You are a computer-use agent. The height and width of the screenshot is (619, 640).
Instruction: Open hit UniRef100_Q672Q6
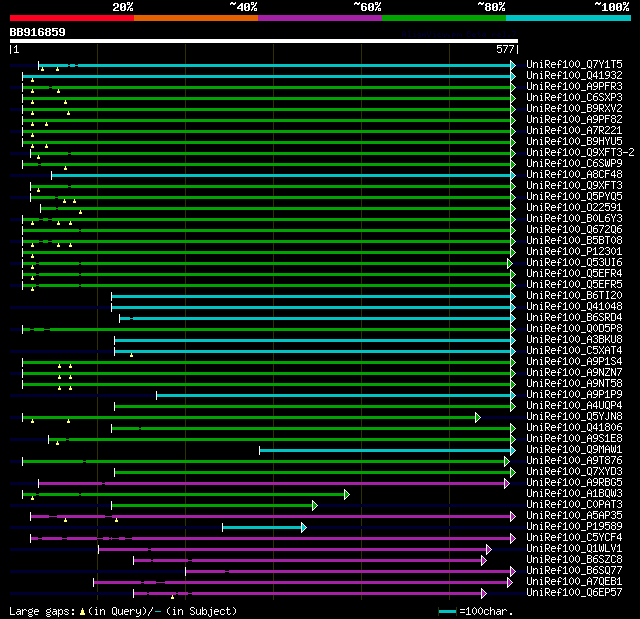pyautogui.click(x=574, y=230)
